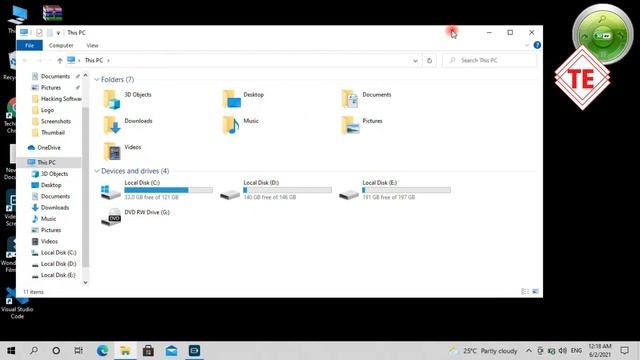The height and width of the screenshot is (360, 640).
Task: Open the 3D Objects folder icon
Action: point(111,99)
